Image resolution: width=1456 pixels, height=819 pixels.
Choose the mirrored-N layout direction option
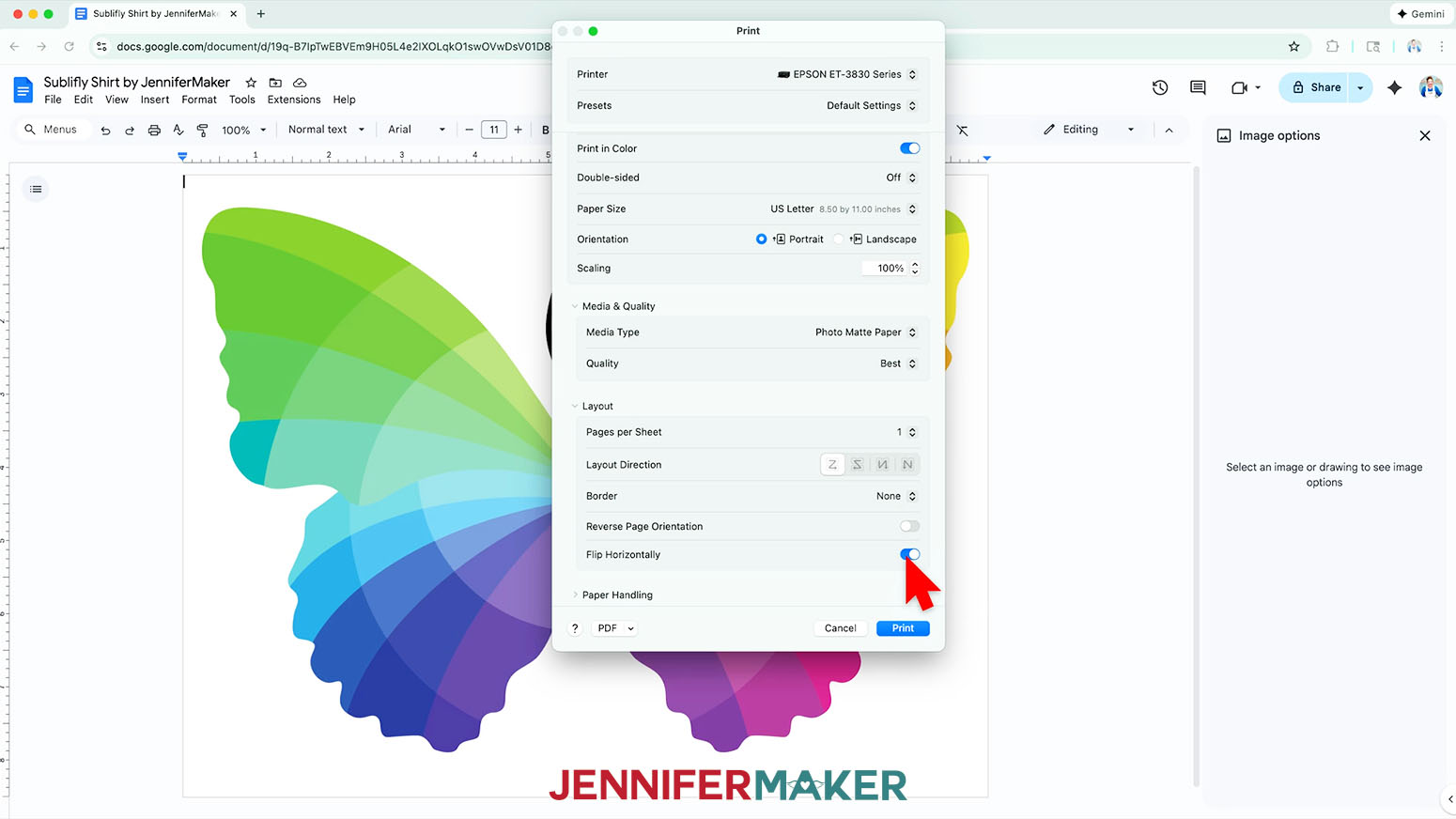pyautogui.click(x=883, y=464)
